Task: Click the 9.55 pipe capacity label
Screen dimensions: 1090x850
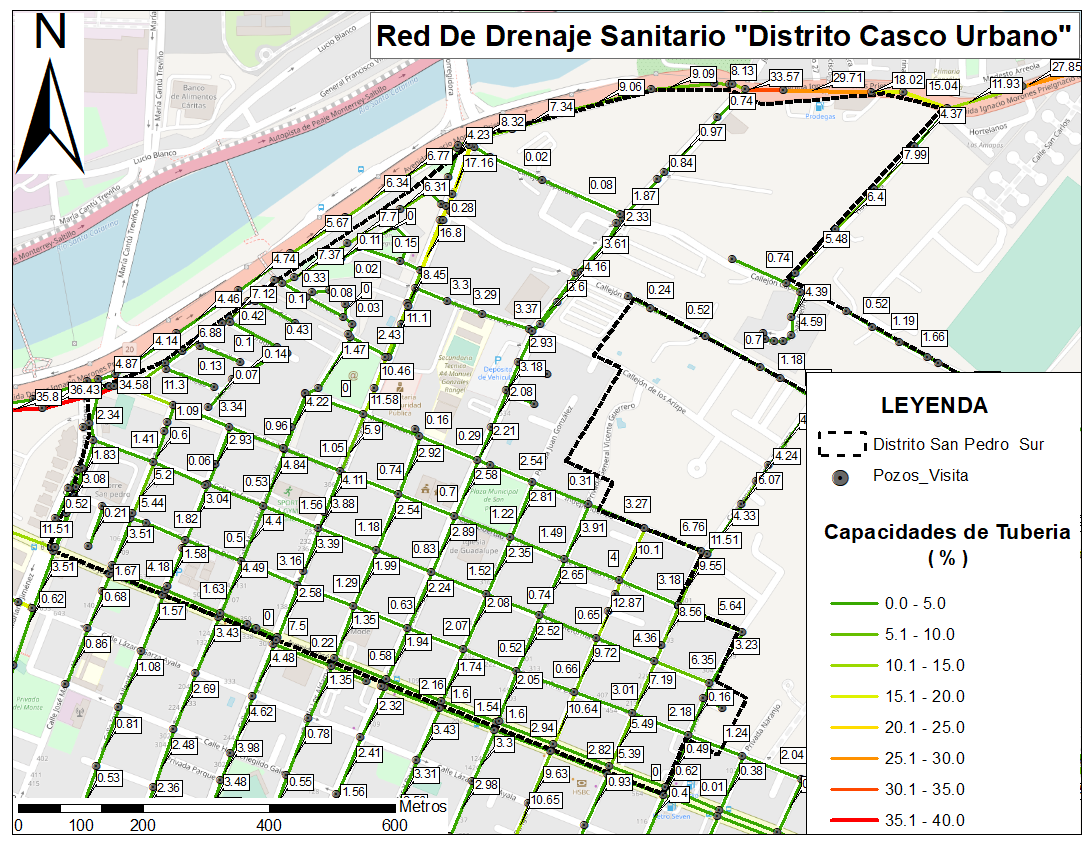Action: [x=710, y=566]
